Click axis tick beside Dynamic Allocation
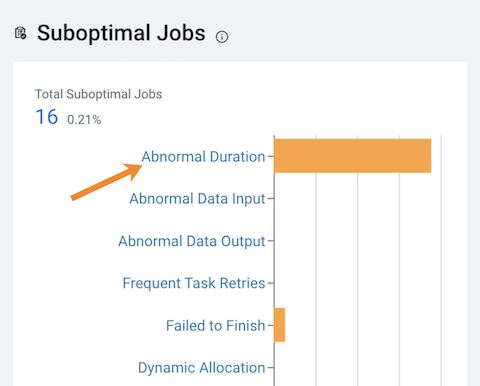The image size is (480, 386). click(271, 368)
